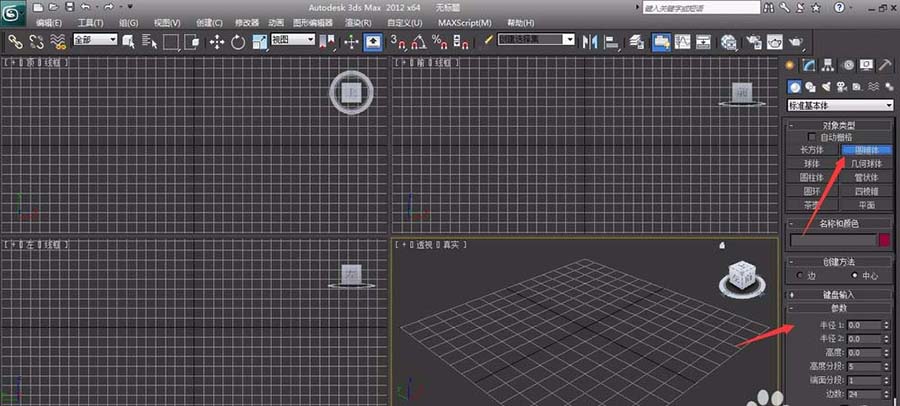This screenshot has height=406, width=900.
Task: Choose the Rectangular Selection Region tool
Action: point(171,41)
